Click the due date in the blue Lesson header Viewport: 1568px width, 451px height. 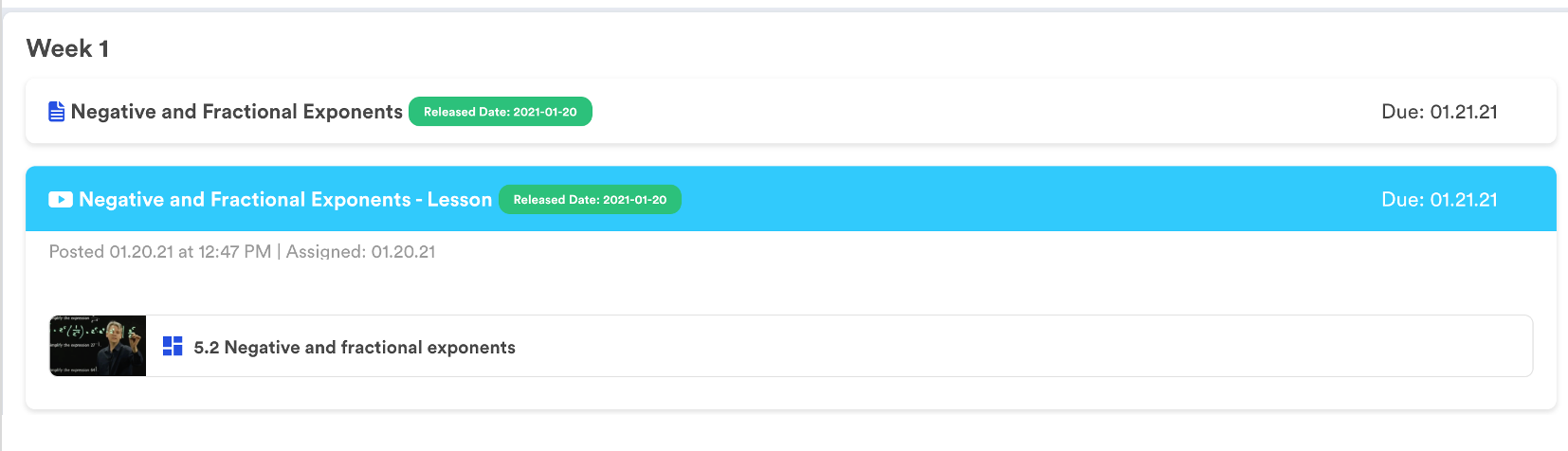point(1439,200)
